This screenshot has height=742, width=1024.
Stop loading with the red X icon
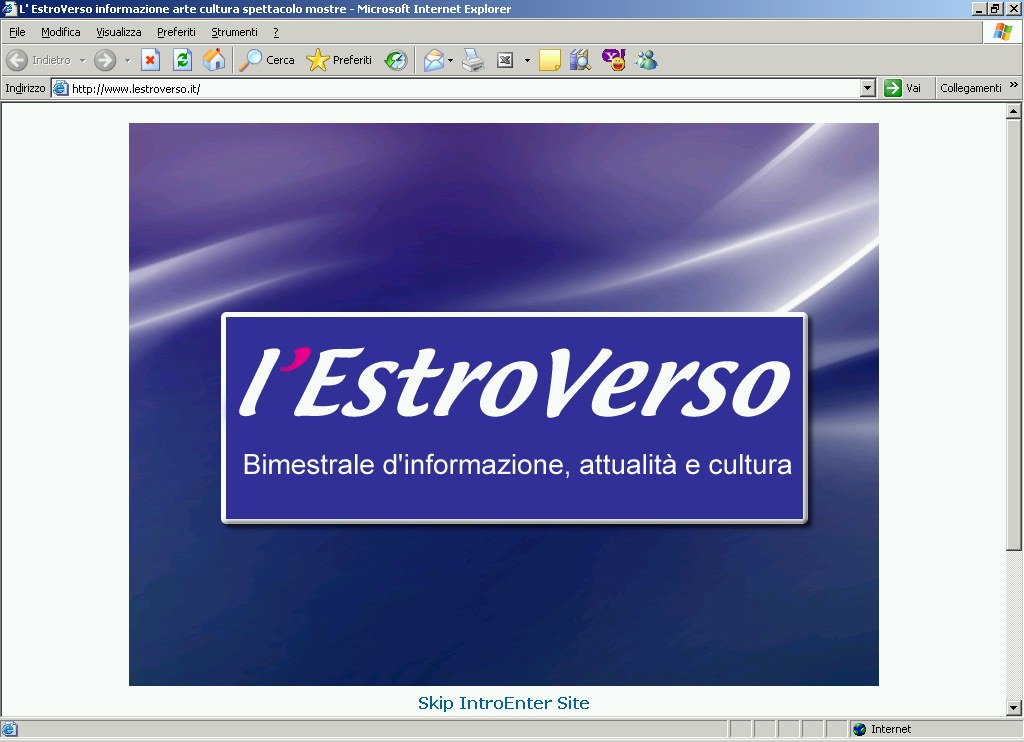pyautogui.click(x=151, y=60)
